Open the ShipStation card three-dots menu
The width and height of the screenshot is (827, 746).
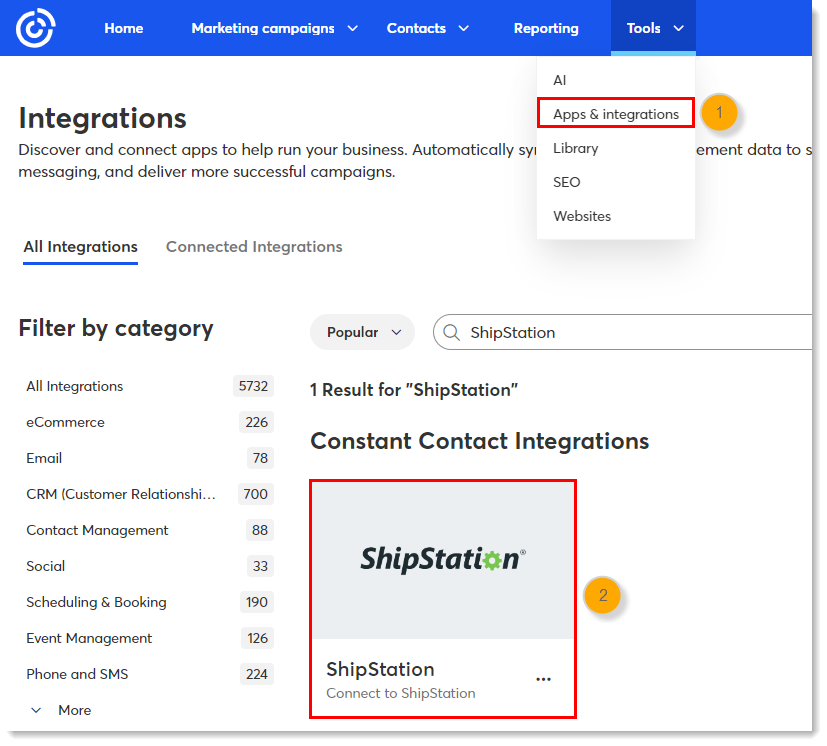coord(543,679)
